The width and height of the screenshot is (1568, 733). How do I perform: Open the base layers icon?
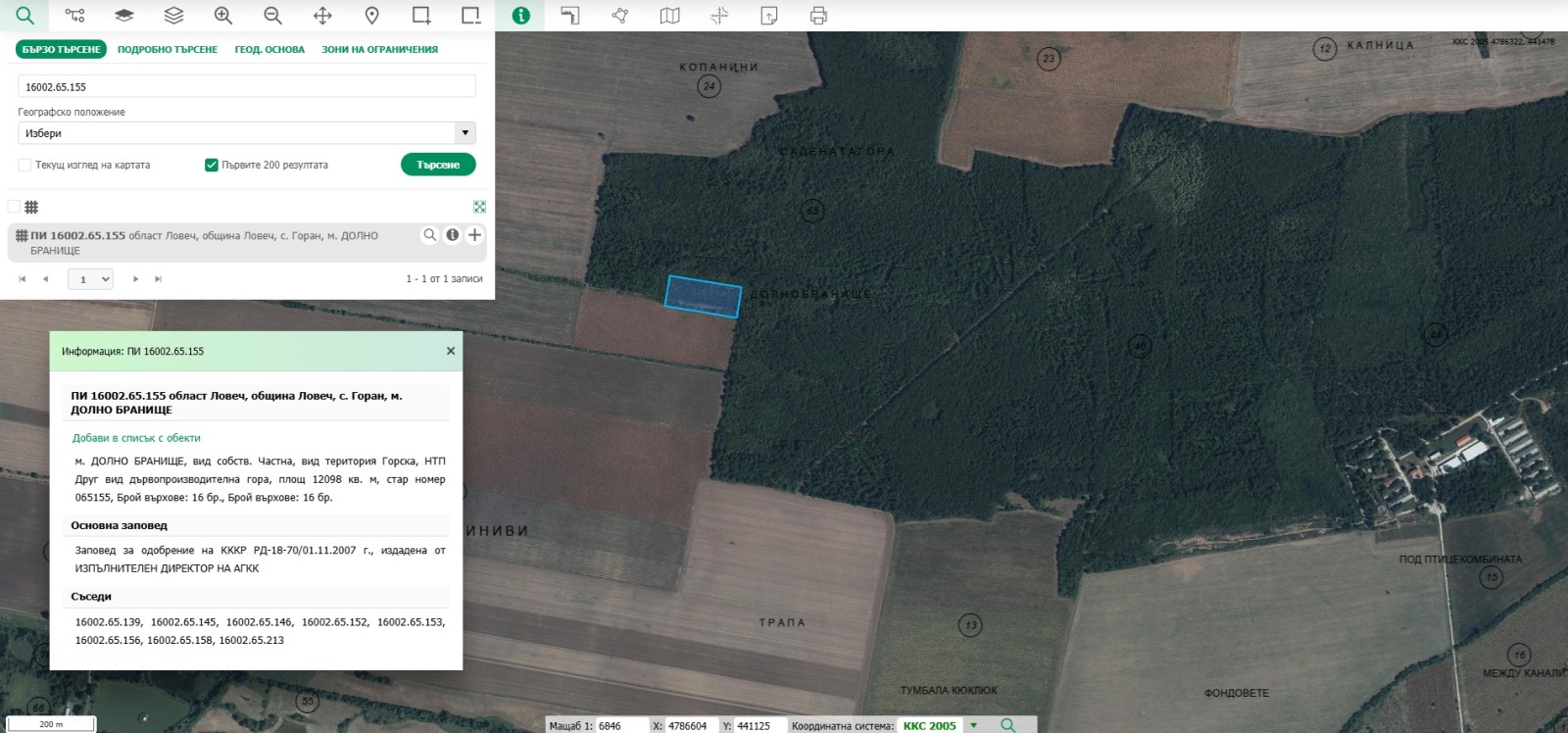(123, 16)
